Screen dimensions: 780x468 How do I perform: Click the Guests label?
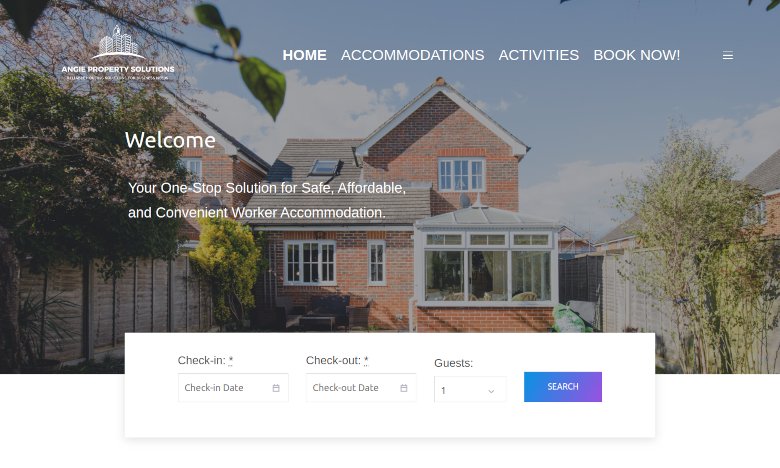[x=454, y=363]
